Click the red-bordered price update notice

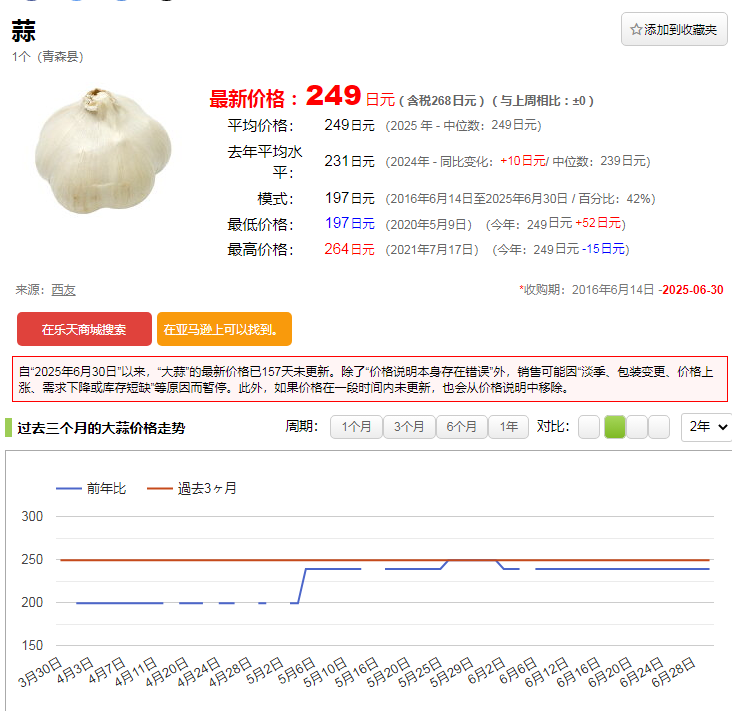point(370,379)
